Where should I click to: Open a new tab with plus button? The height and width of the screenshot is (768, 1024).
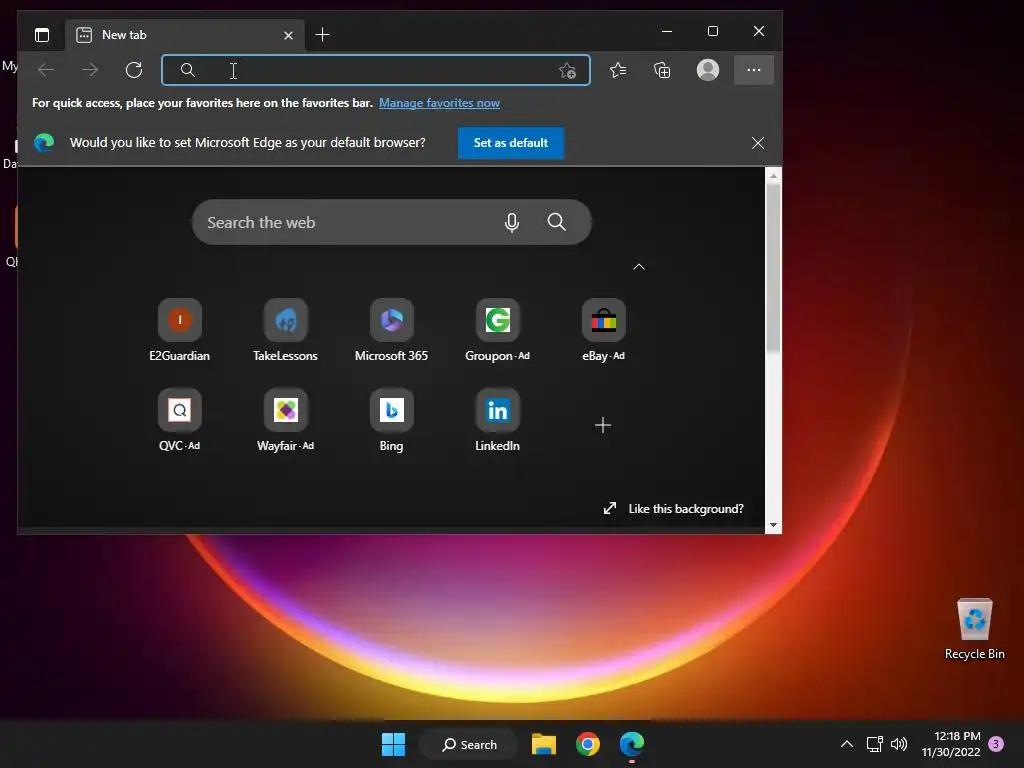point(322,35)
